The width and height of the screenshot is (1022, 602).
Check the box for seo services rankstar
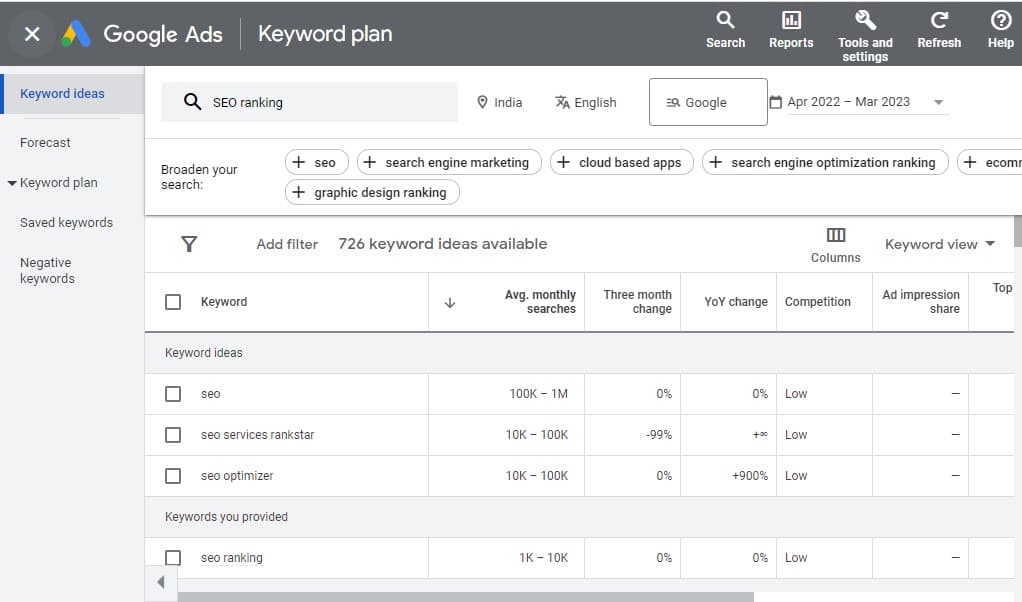[x=173, y=435]
